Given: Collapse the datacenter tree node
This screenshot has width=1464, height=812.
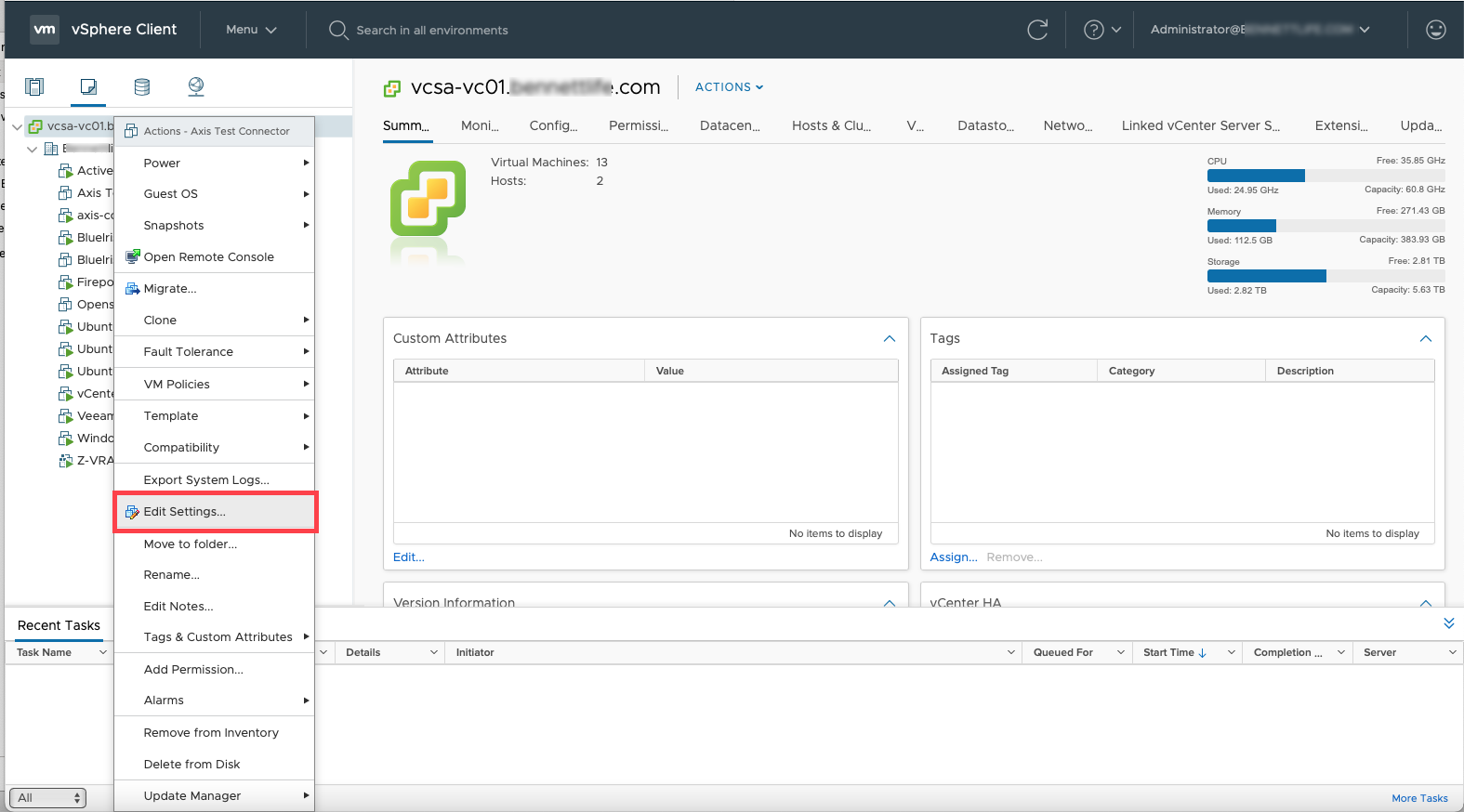Looking at the screenshot, I should (x=33, y=149).
